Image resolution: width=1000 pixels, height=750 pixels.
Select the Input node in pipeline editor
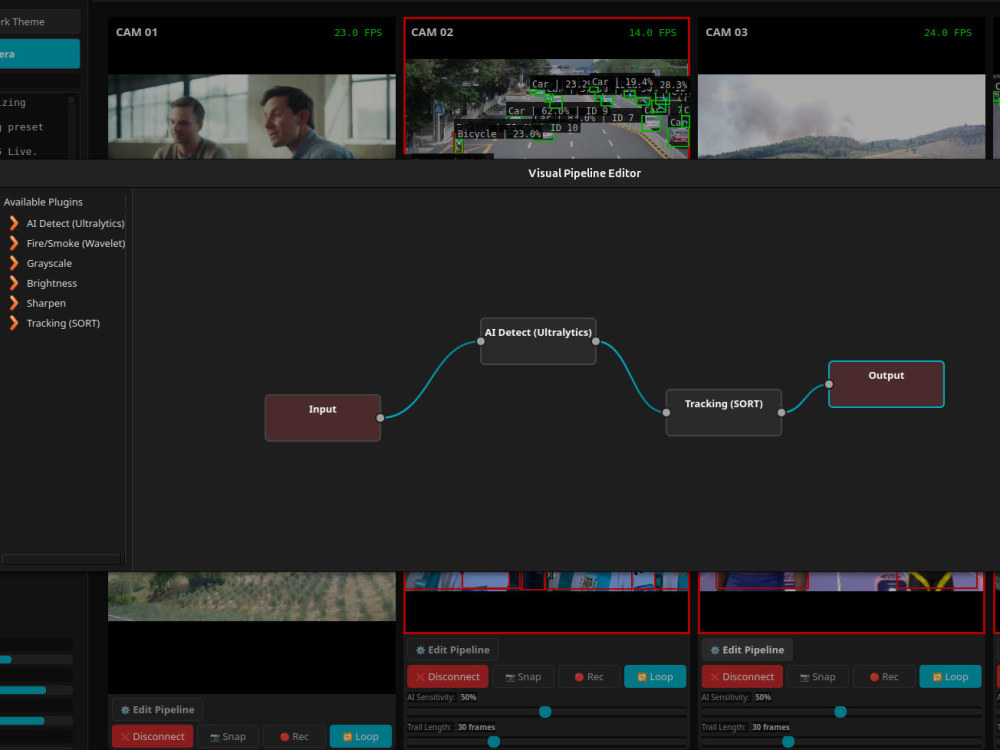pos(323,418)
